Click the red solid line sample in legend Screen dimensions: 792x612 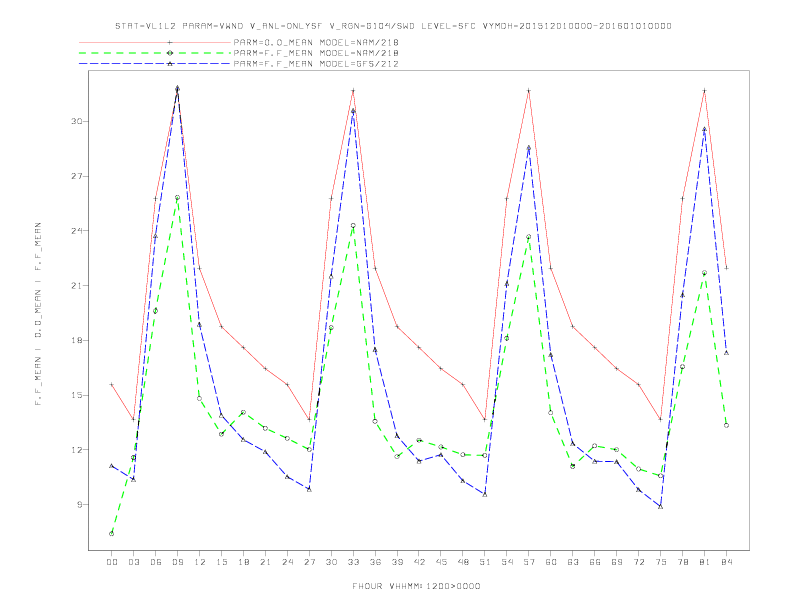coord(155,42)
